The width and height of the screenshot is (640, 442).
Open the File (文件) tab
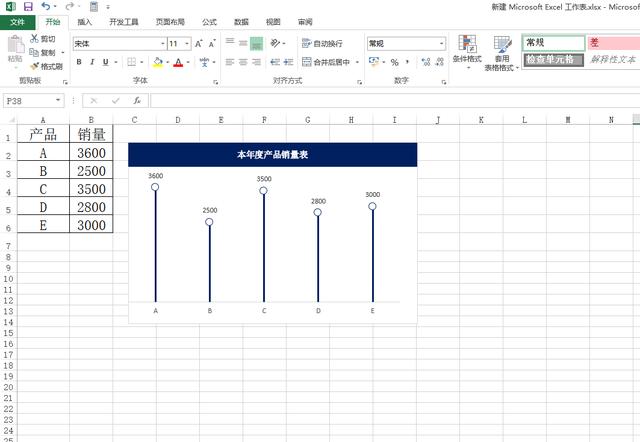[x=18, y=22]
